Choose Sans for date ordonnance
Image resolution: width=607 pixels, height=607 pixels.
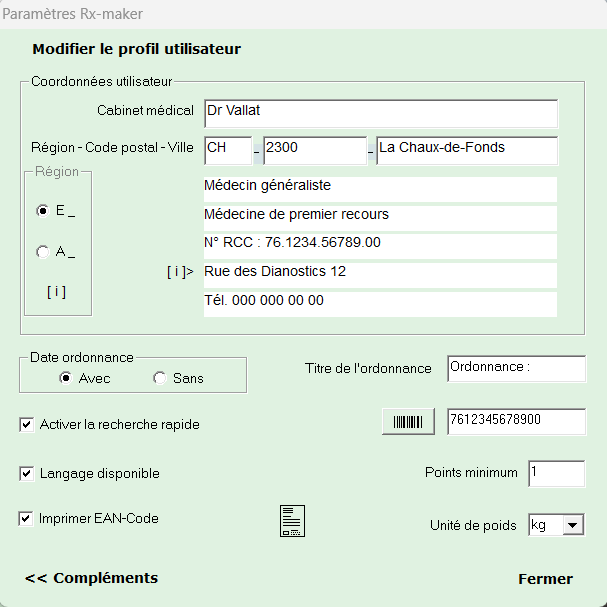click(x=159, y=378)
